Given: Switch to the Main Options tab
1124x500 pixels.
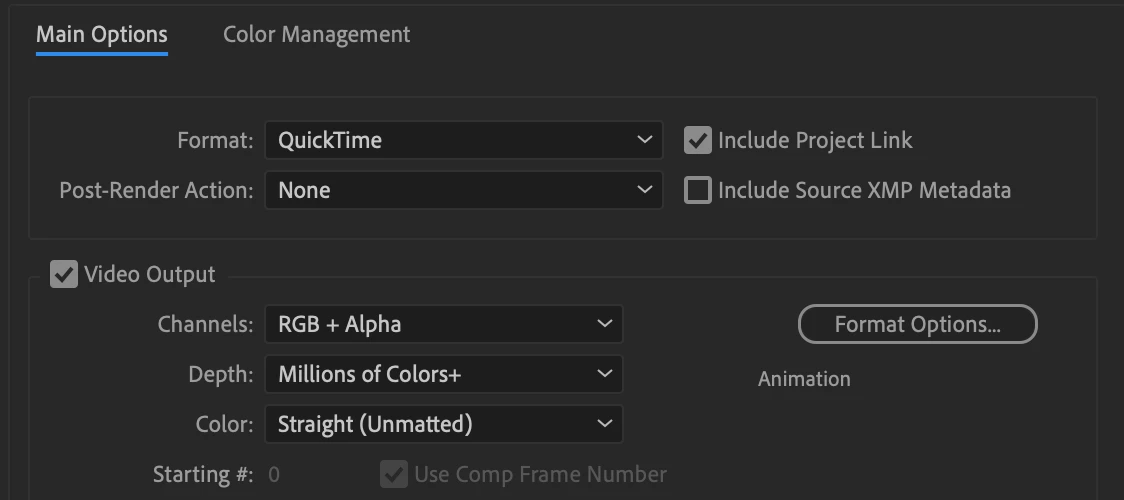Looking at the screenshot, I should (102, 35).
